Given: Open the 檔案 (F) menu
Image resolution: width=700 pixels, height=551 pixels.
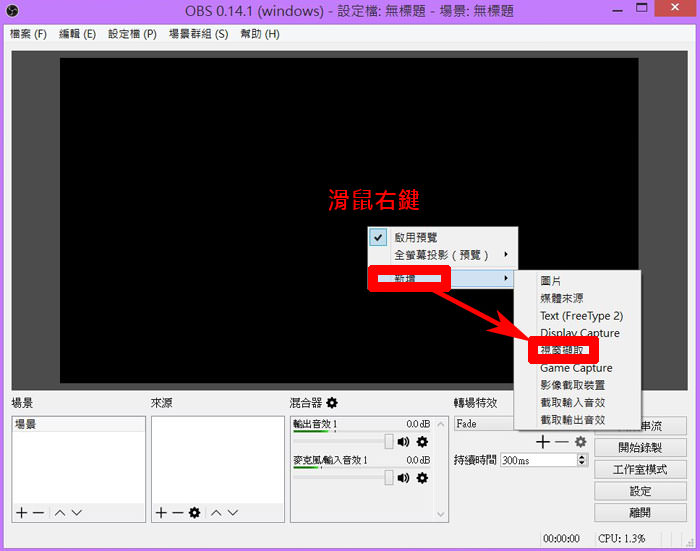Looking at the screenshot, I should [x=28, y=34].
